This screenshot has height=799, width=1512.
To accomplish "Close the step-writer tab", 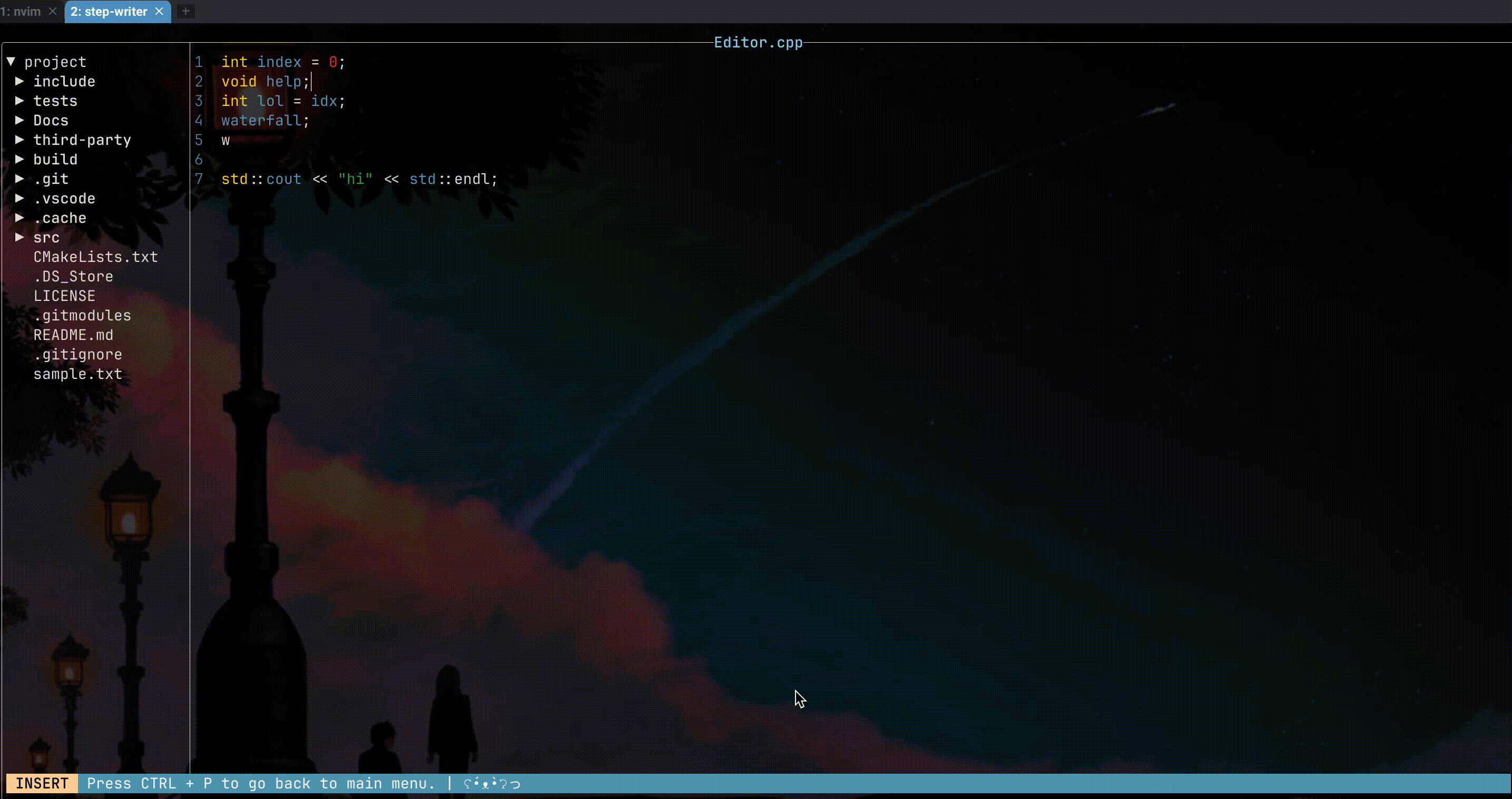I will 159,11.
